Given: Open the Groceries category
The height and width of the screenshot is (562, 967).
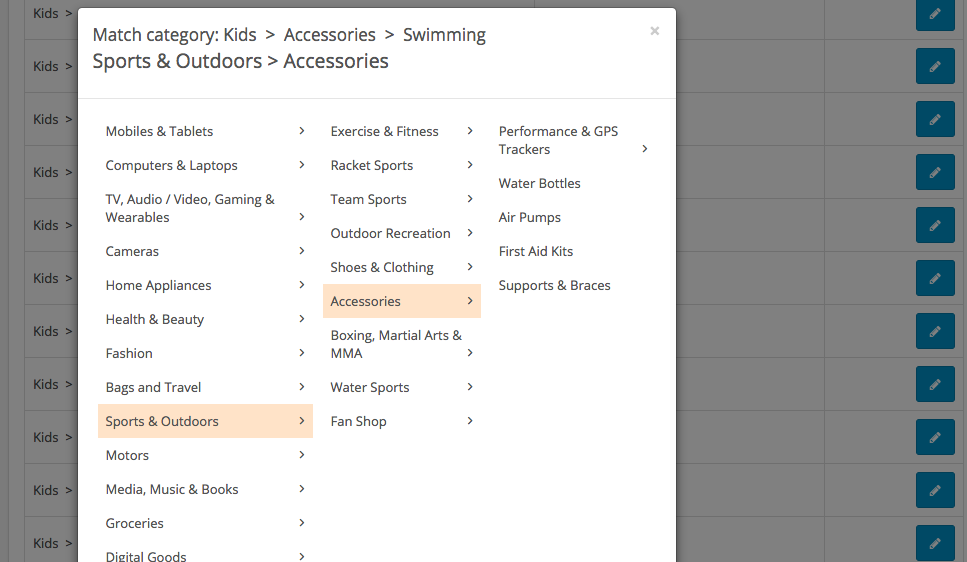Looking at the screenshot, I should (135, 523).
